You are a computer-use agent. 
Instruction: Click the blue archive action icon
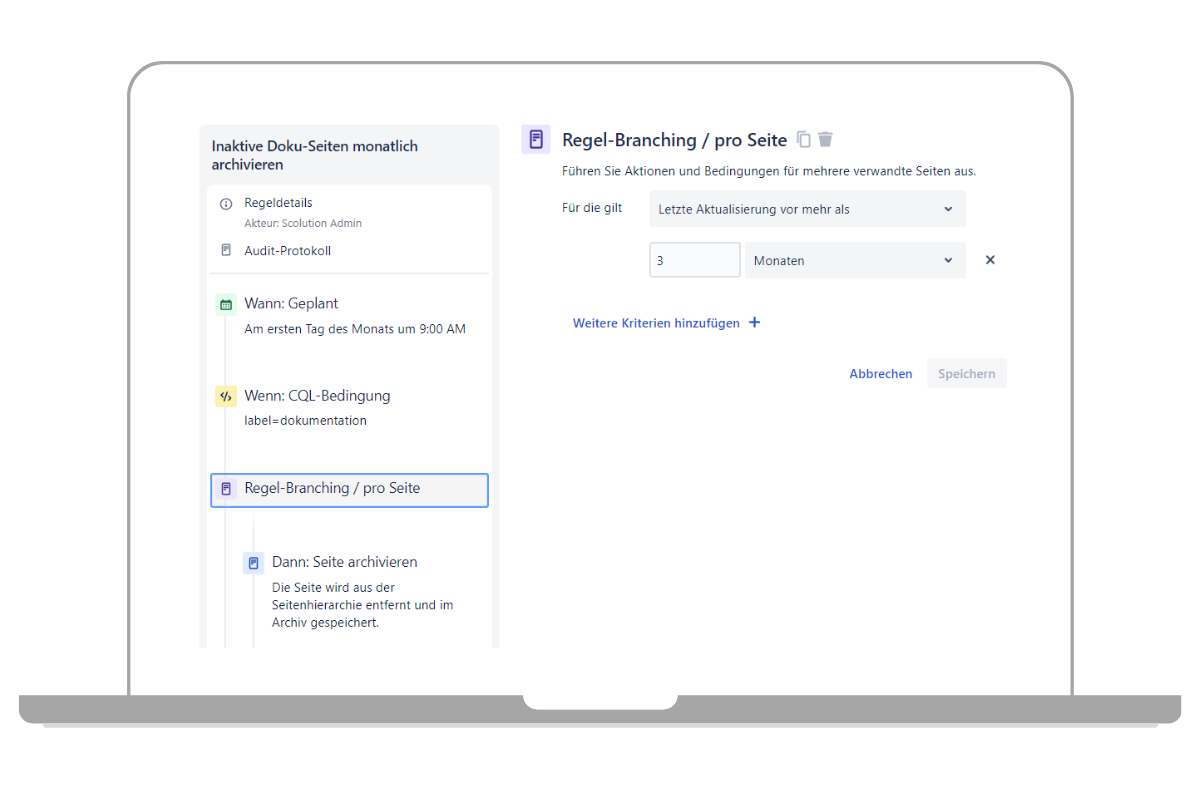click(x=253, y=563)
